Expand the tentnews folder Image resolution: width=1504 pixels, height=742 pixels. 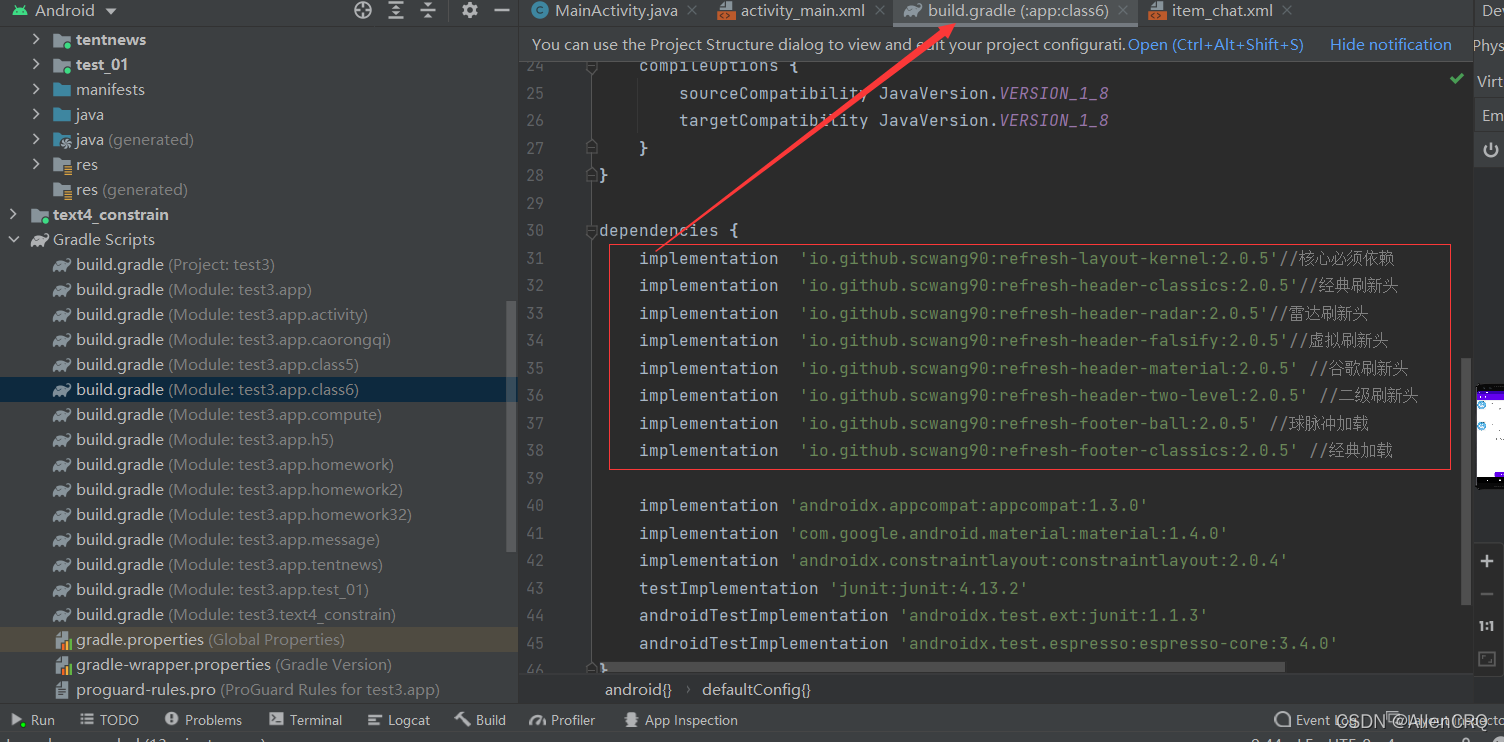(37, 39)
